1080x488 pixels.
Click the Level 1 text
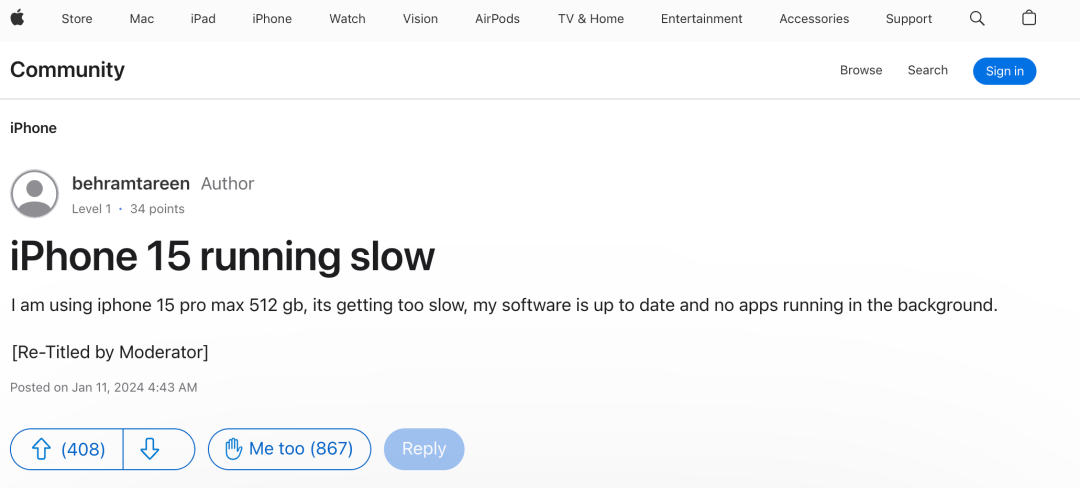pyautogui.click(x=92, y=209)
